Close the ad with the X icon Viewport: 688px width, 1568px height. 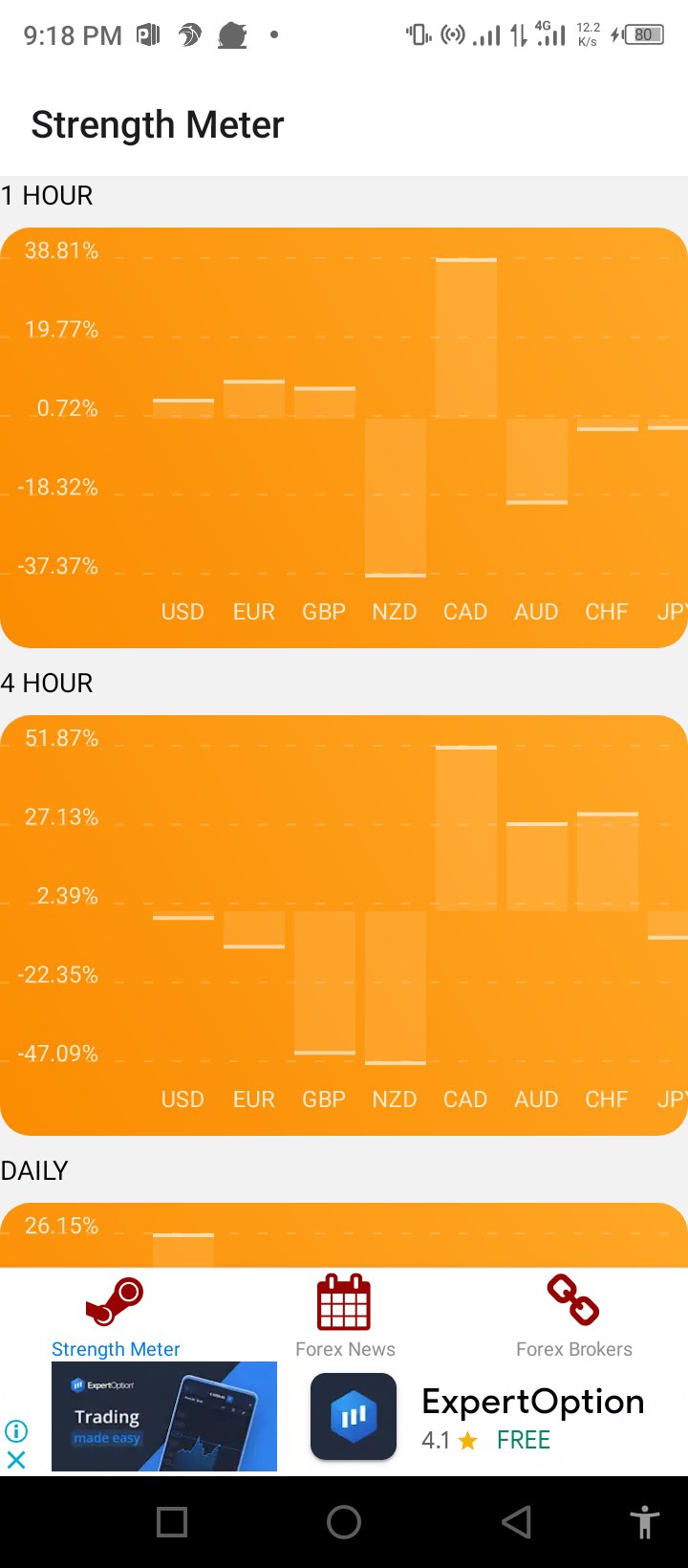pos(16,1459)
